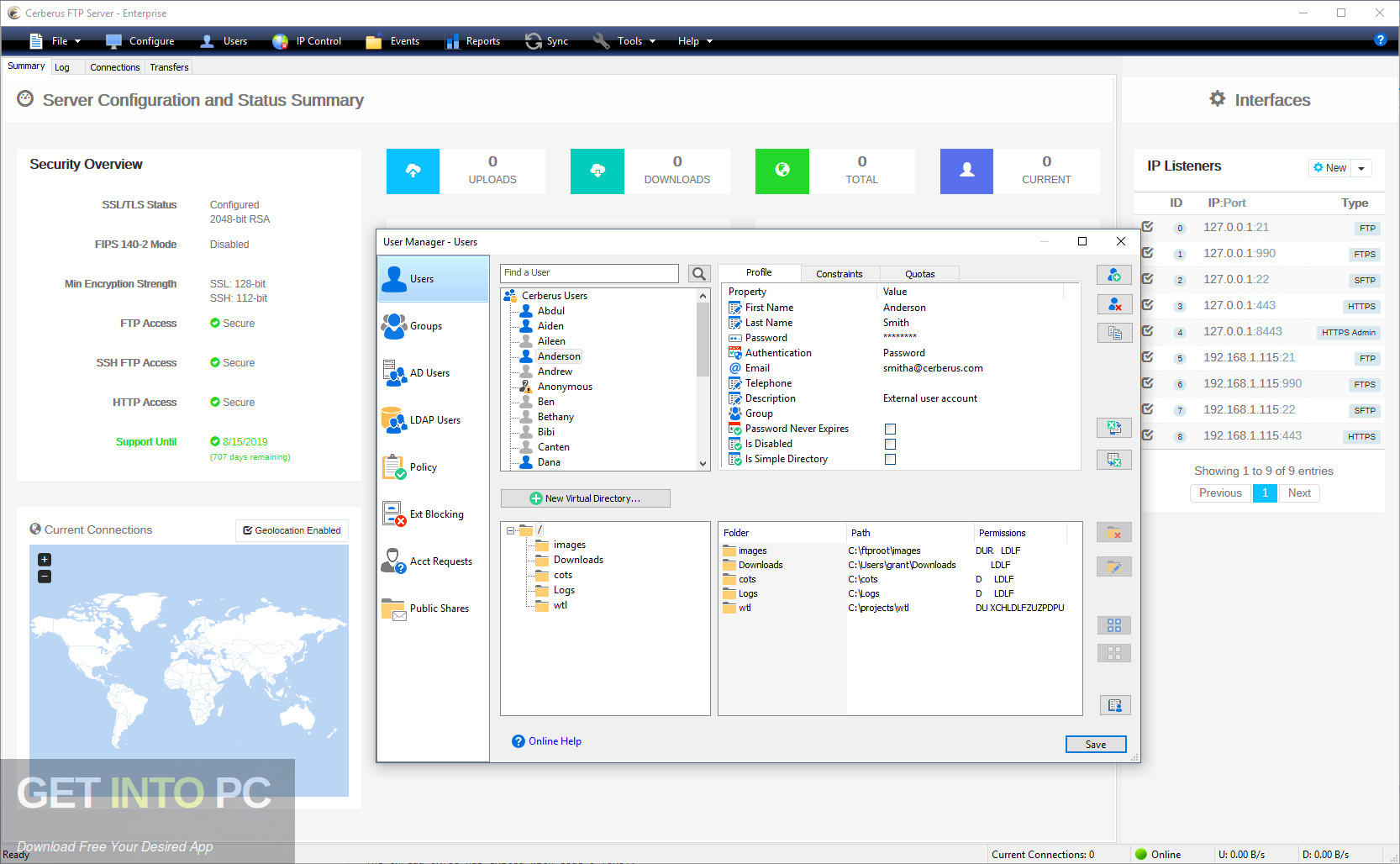Toggle listener 127.0.0.1:990 checkbox
The width and height of the screenshot is (1400, 864).
pyautogui.click(x=1147, y=253)
